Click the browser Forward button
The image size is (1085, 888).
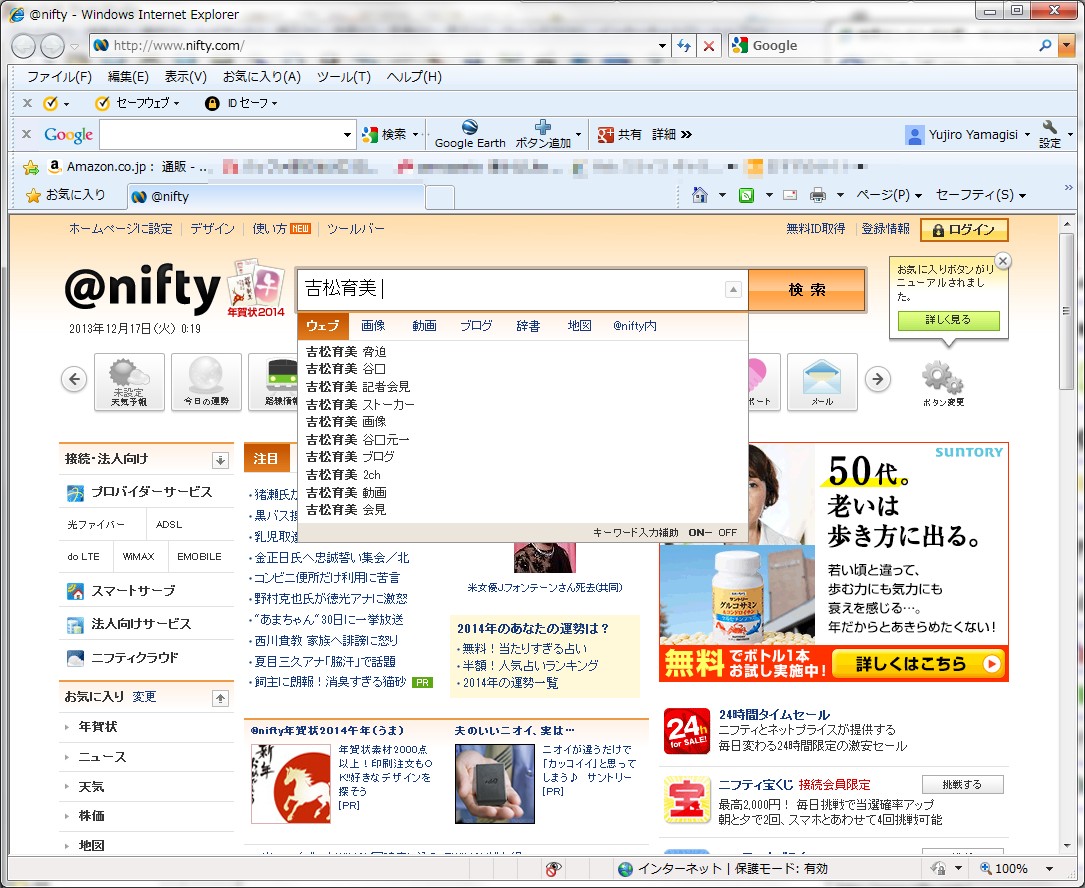coord(52,46)
